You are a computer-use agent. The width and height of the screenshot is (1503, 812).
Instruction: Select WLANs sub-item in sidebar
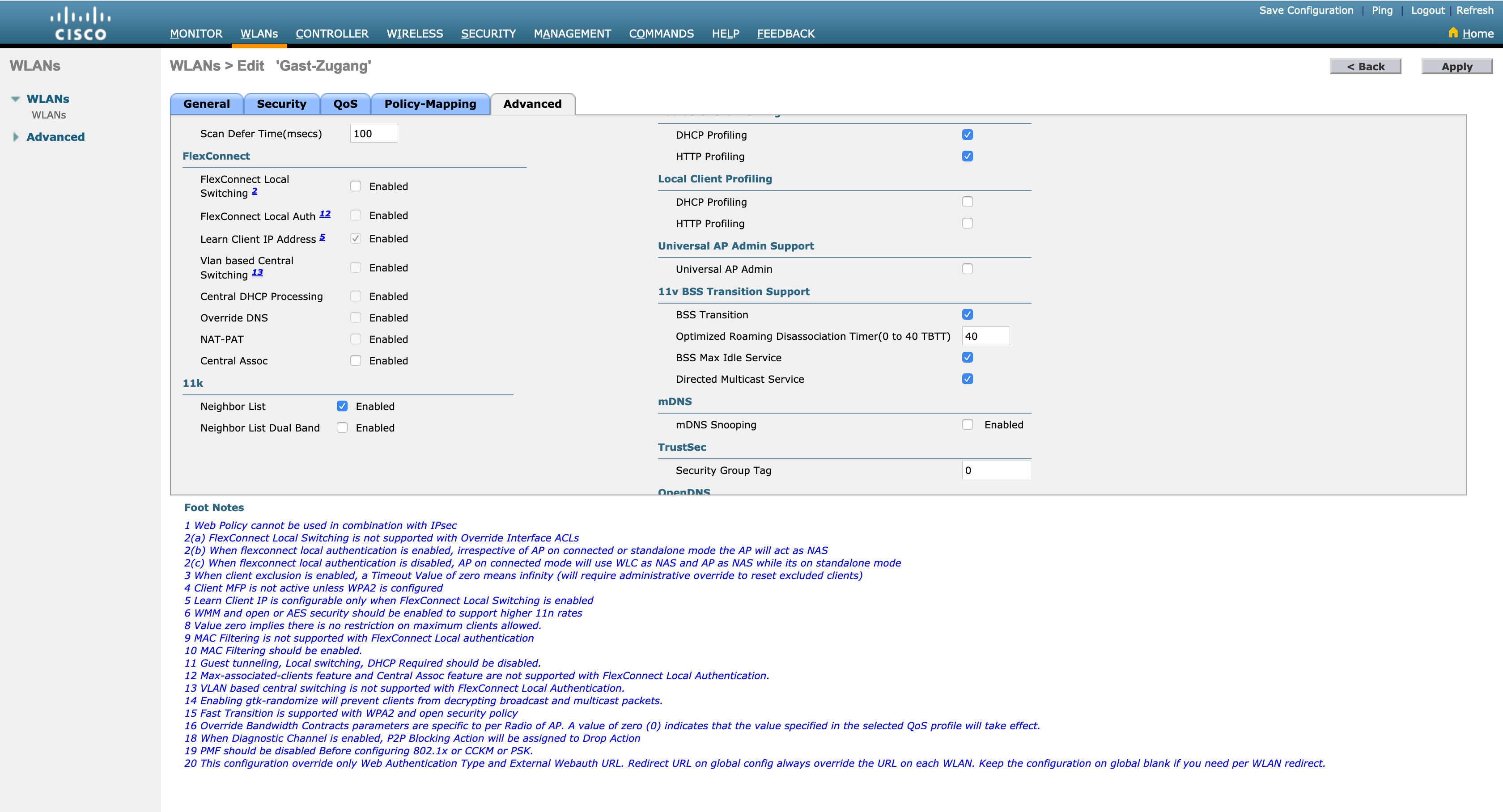49,115
